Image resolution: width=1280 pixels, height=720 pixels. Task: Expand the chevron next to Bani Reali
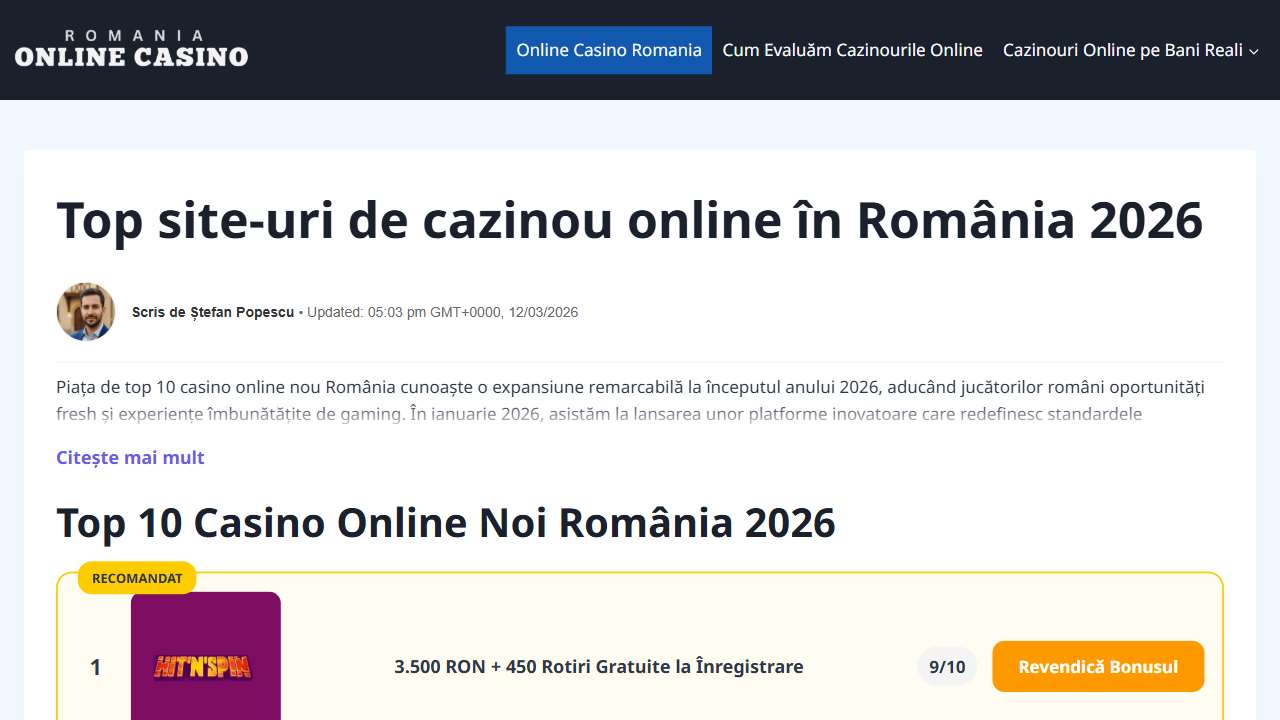coord(1254,51)
